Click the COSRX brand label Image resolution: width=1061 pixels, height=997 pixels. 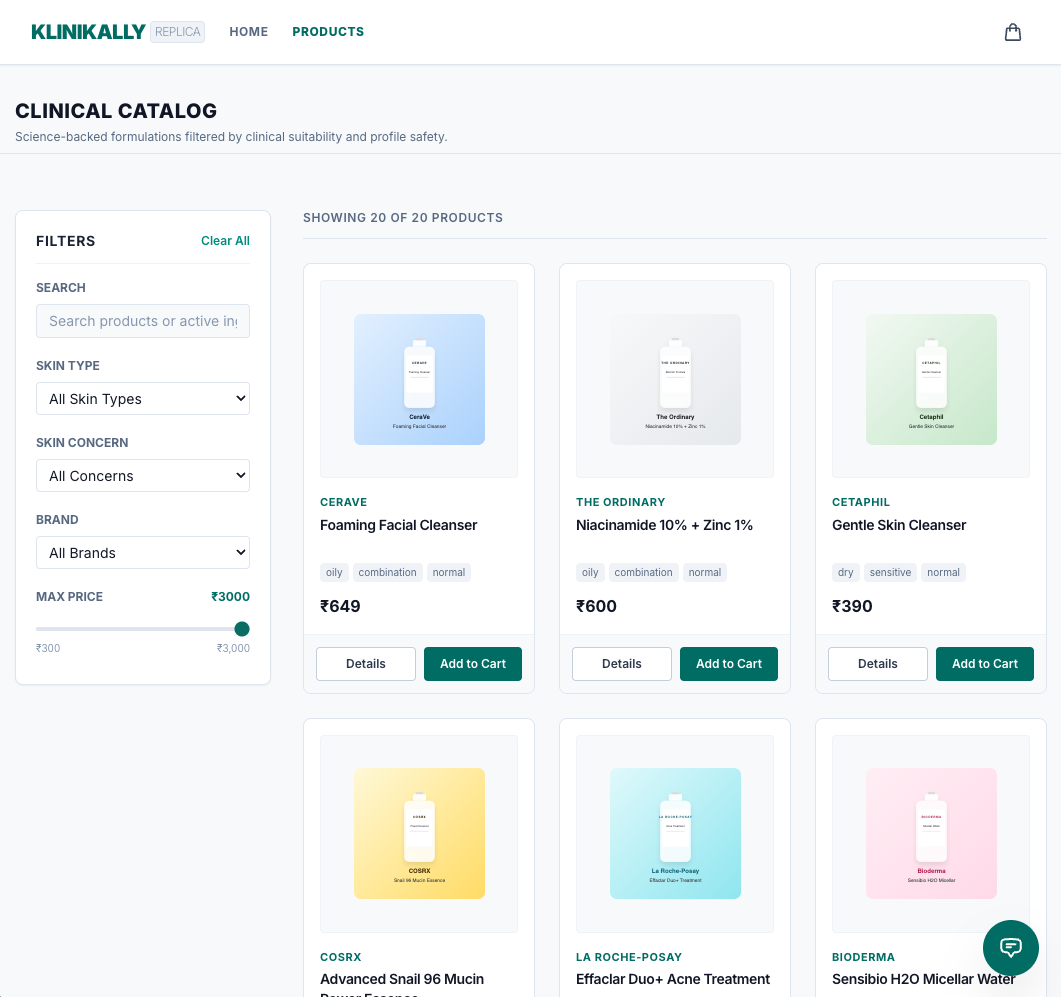pyautogui.click(x=341, y=957)
